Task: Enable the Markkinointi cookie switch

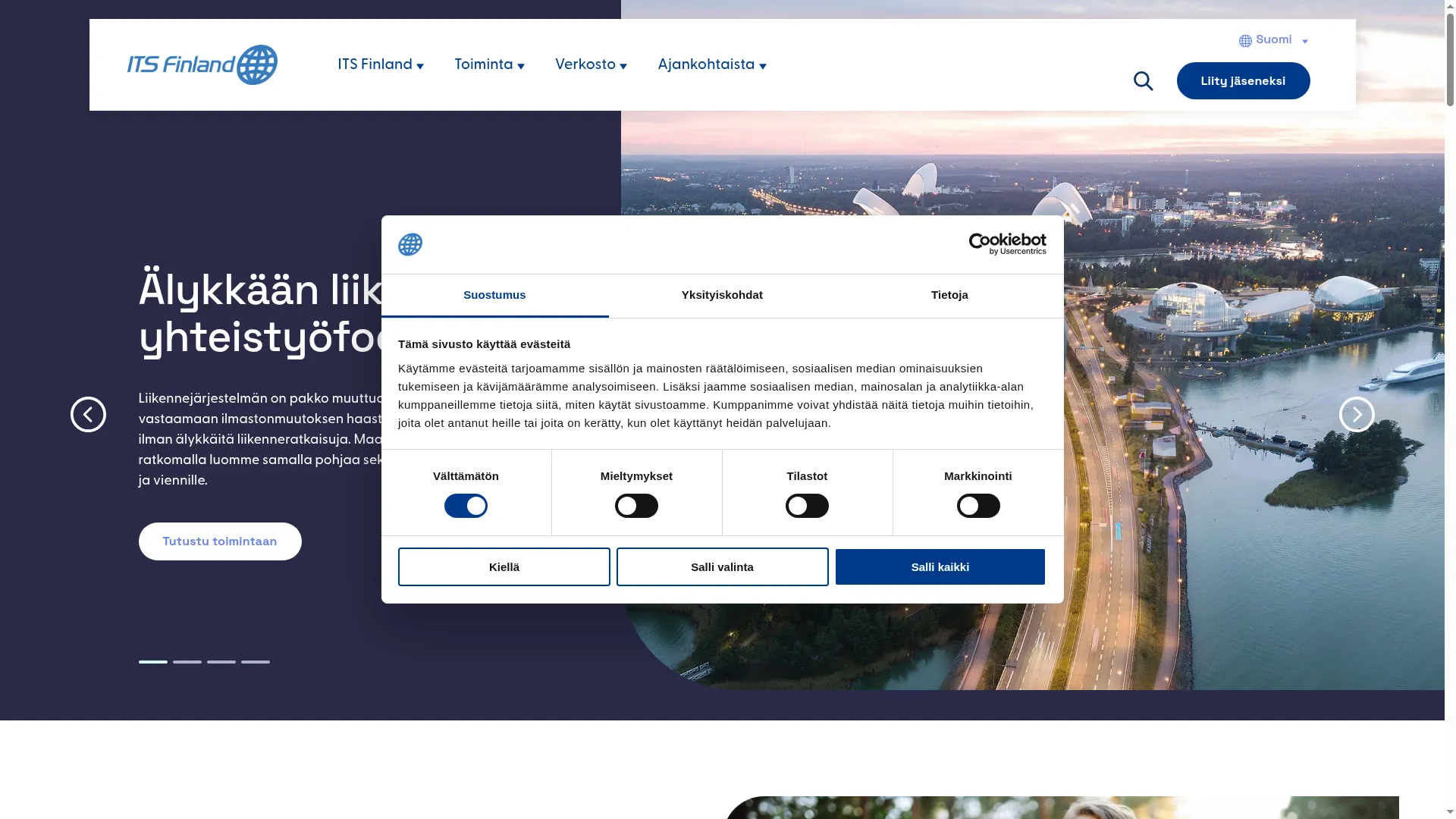Action: pyautogui.click(x=978, y=506)
